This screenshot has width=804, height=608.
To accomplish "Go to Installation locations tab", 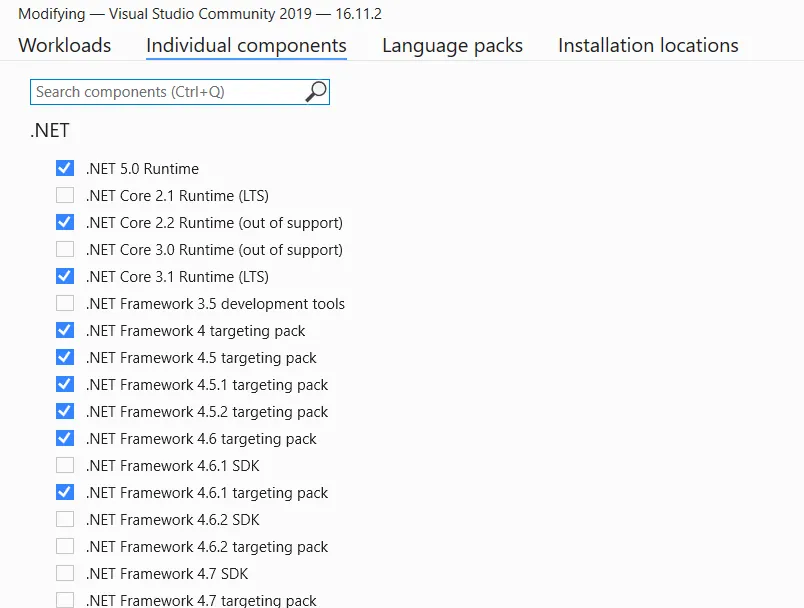I will point(648,45).
